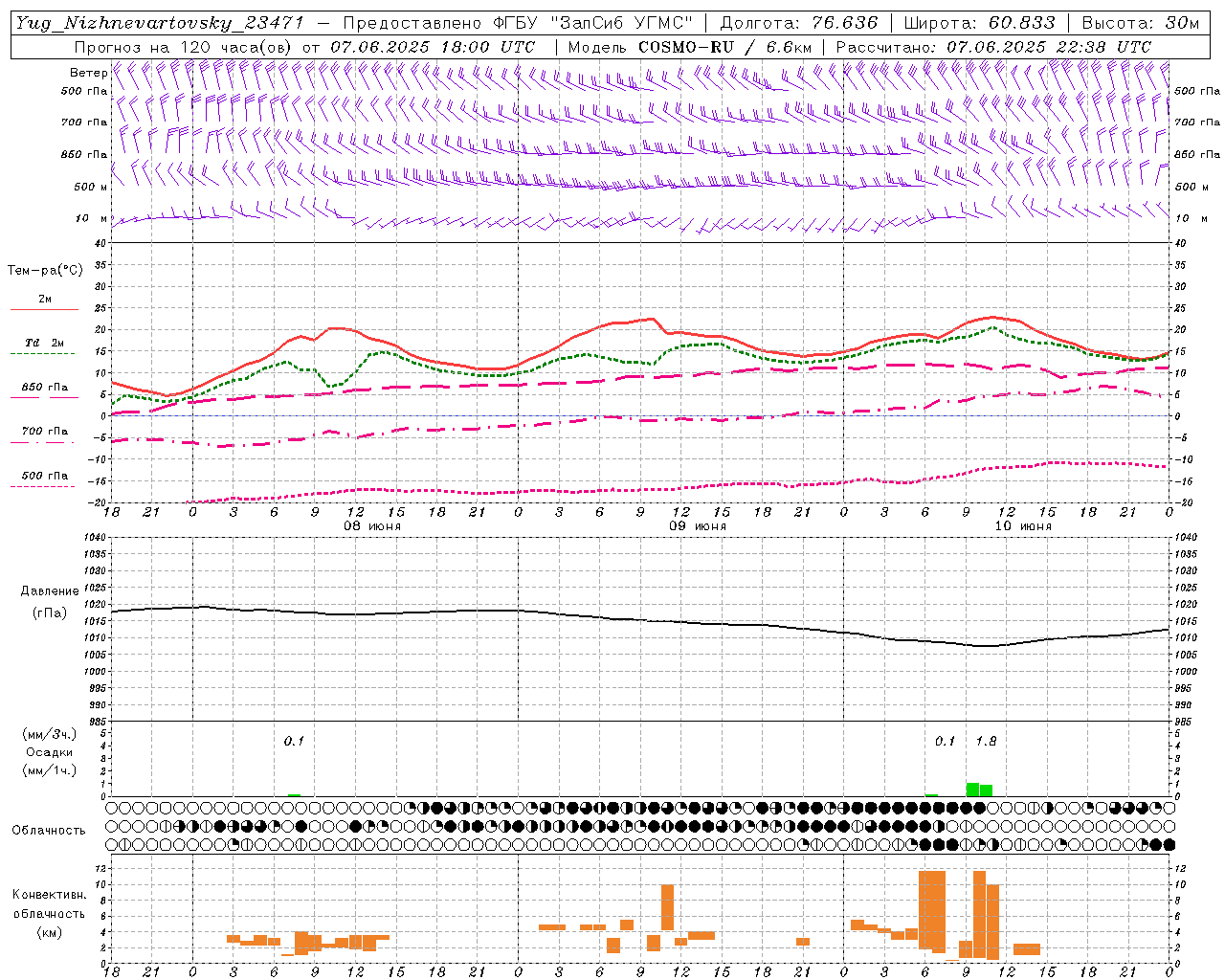Click the 'Td 2м' dew point legend entry
Viewport: 1225px width, 980px height.
pos(45,343)
